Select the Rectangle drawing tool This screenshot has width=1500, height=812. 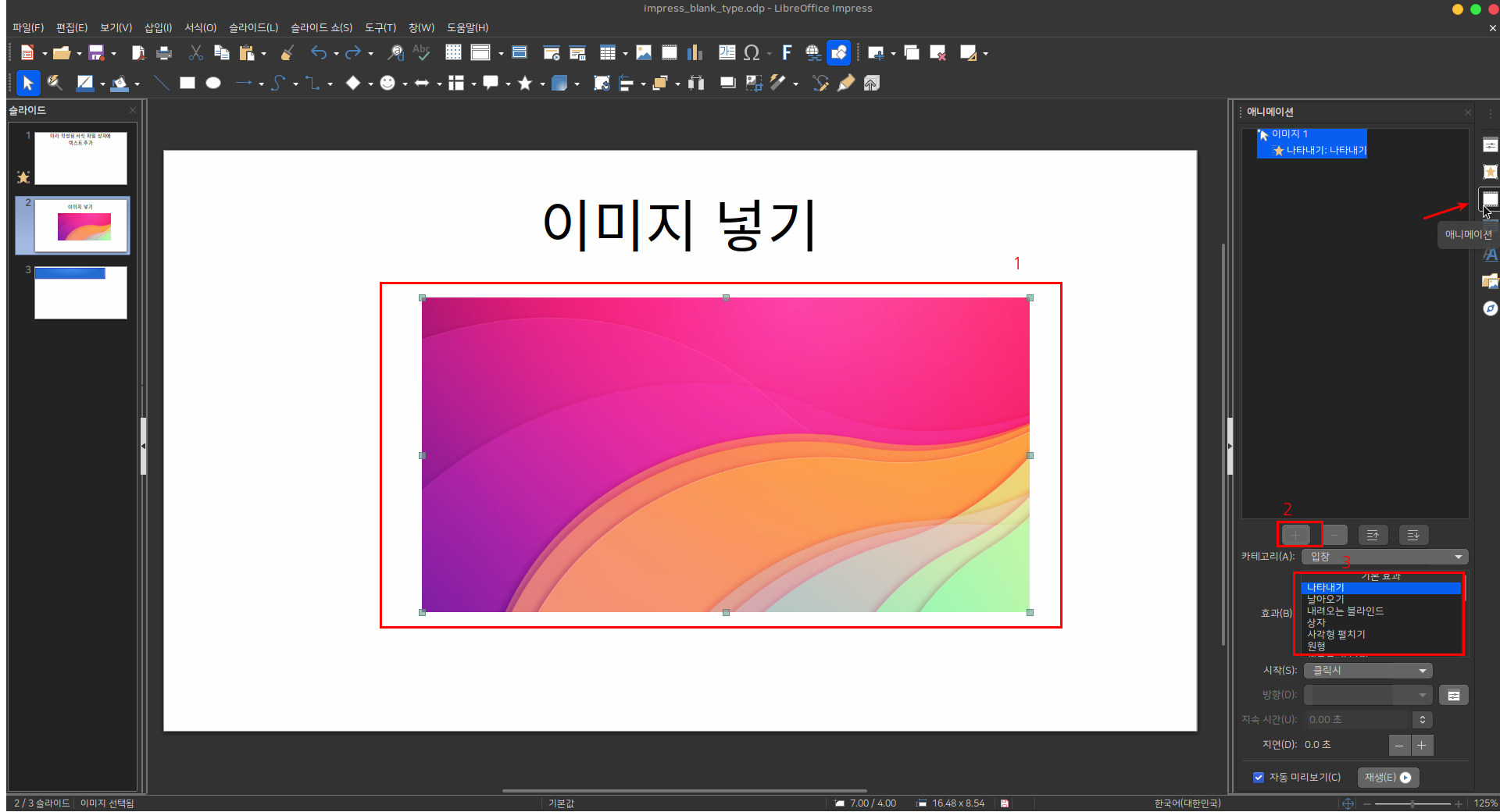(187, 83)
